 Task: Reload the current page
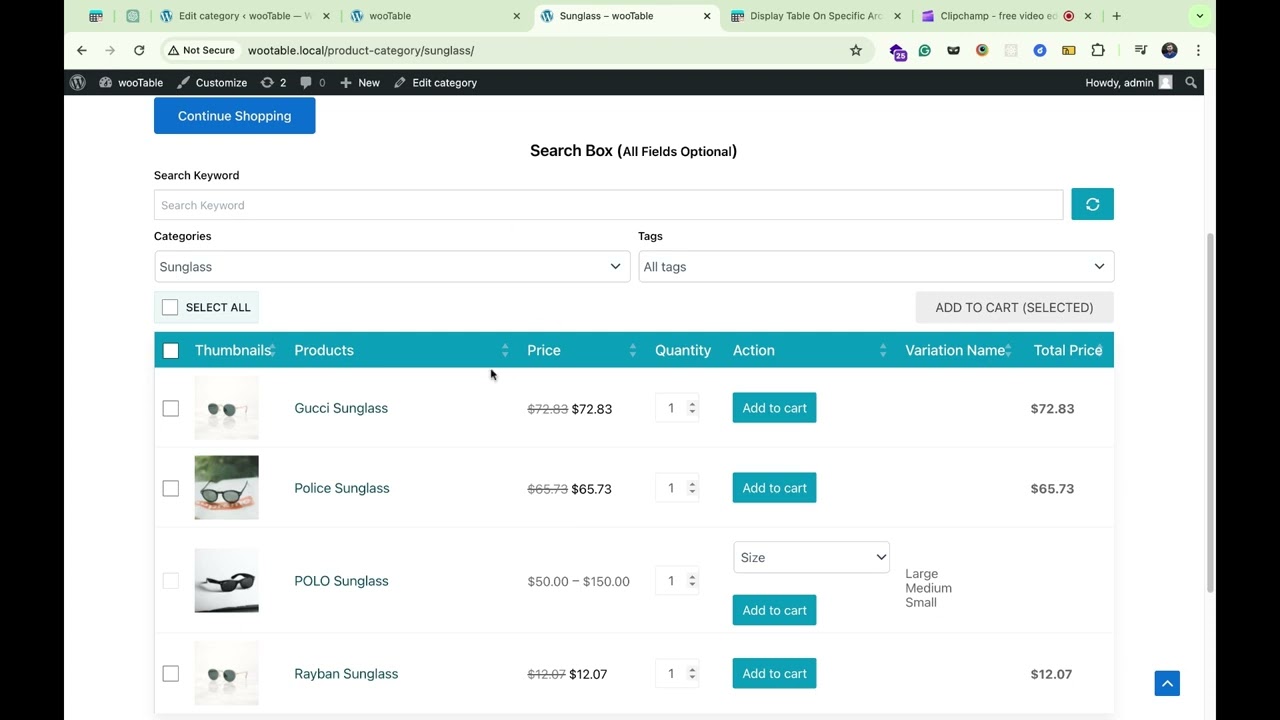coord(139,50)
